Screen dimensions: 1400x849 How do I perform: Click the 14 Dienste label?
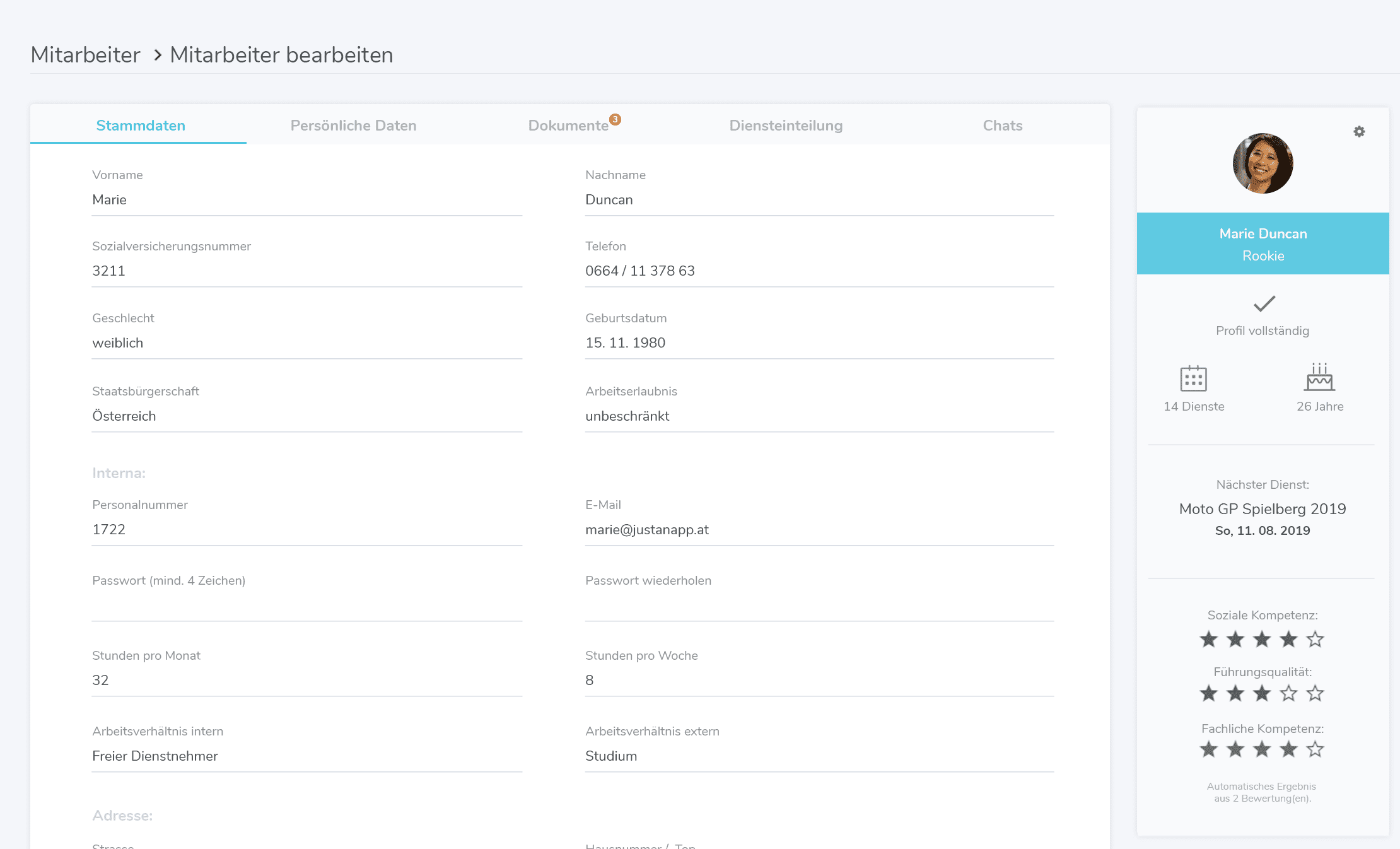coord(1194,407)
